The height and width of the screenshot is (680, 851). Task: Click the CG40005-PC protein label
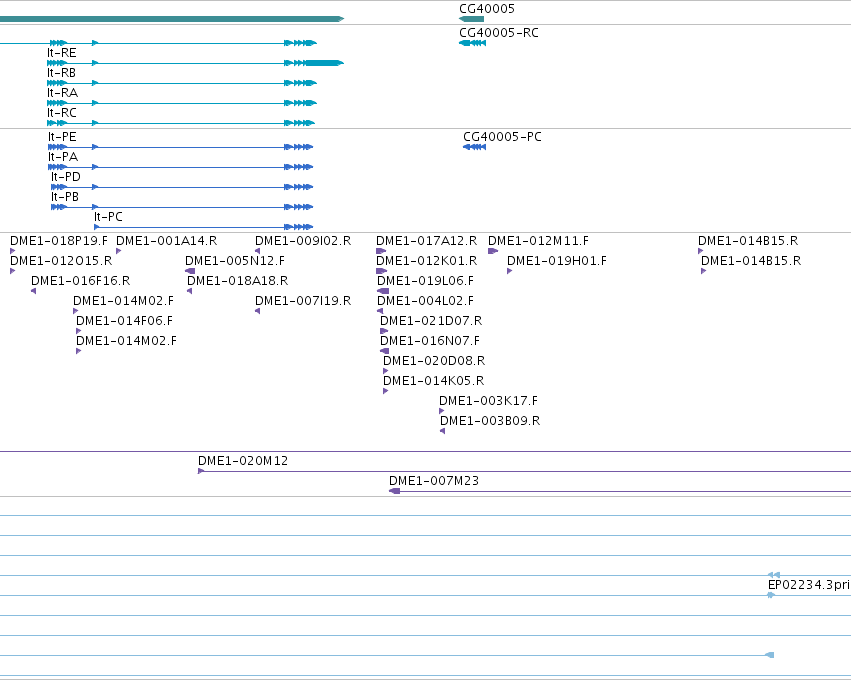coord(502,137)
